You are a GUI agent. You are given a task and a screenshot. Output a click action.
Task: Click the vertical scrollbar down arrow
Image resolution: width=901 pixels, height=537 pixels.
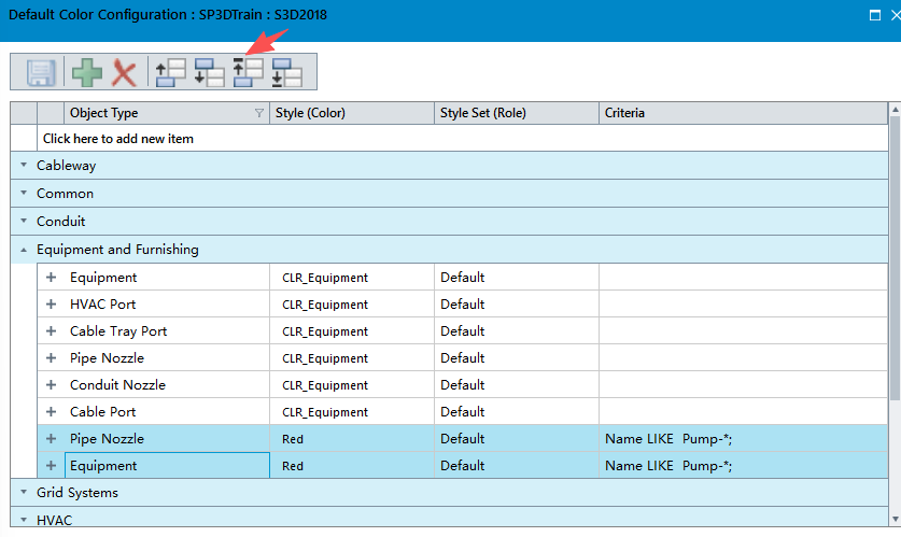(x=895, y=519)
